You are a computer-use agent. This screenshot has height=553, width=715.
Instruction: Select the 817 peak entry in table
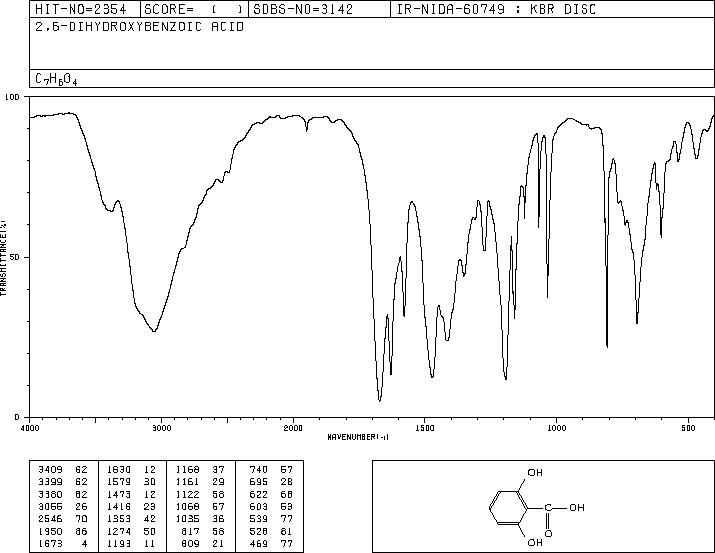click(x=204, y=532)
